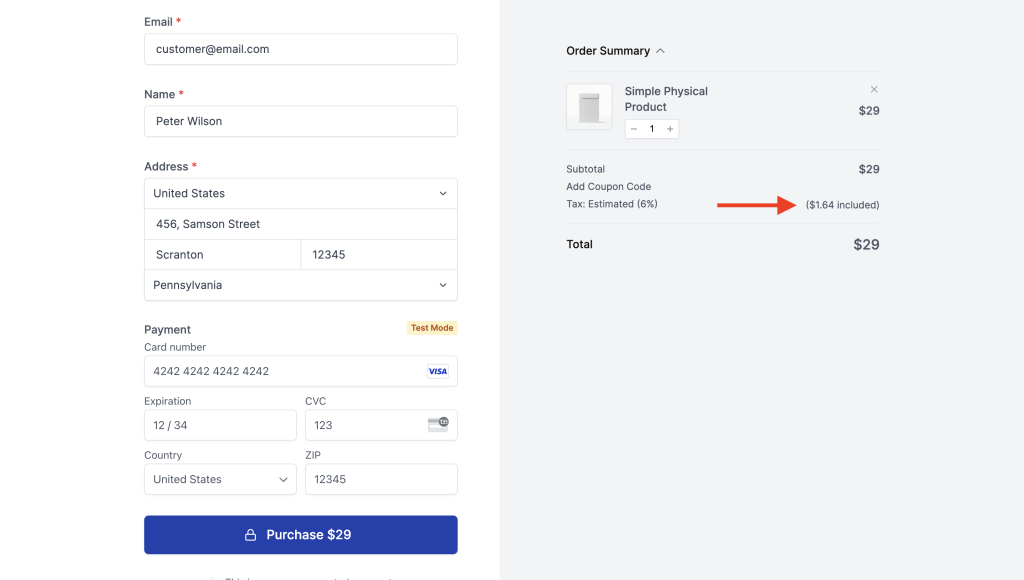
Task: Select the Expiration date field
Action: tap(219, 425)
